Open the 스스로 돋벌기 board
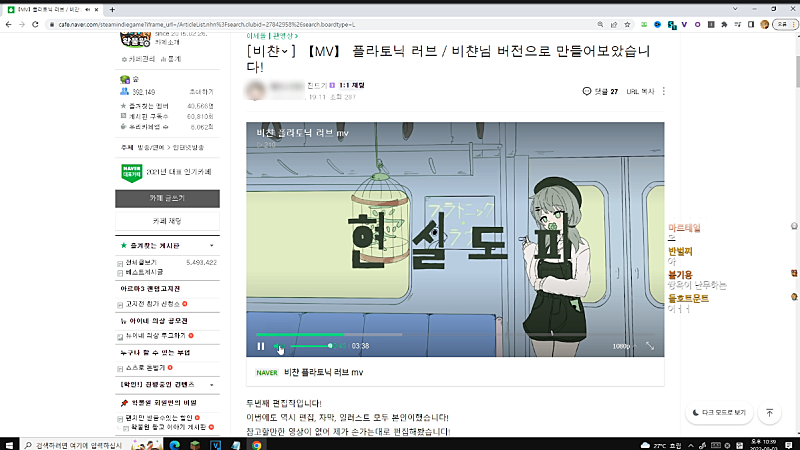800x450 pixels. 145,368
